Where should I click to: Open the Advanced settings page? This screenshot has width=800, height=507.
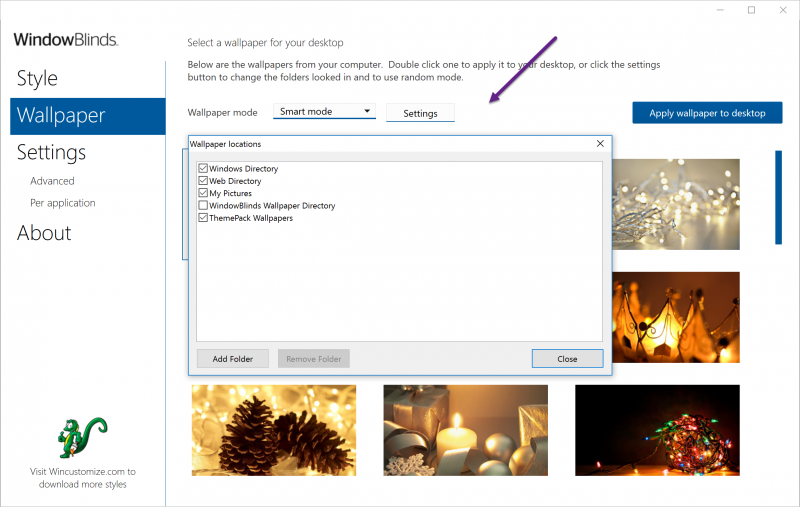coord(52,181)
